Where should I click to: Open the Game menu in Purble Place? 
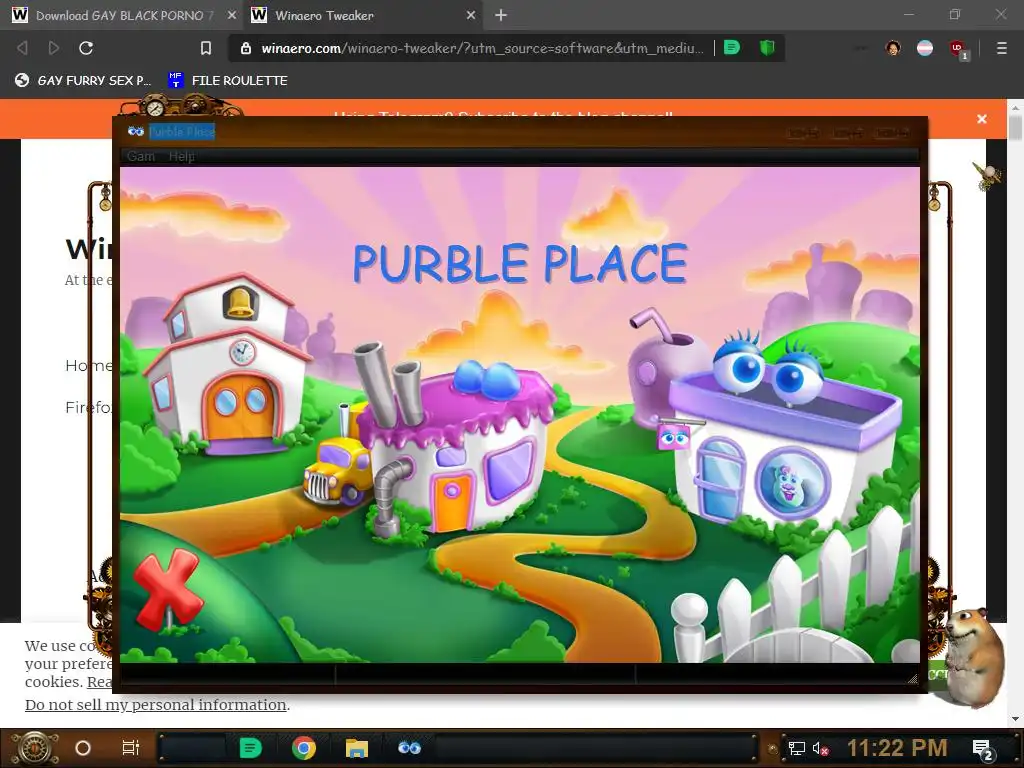point(141,156)
